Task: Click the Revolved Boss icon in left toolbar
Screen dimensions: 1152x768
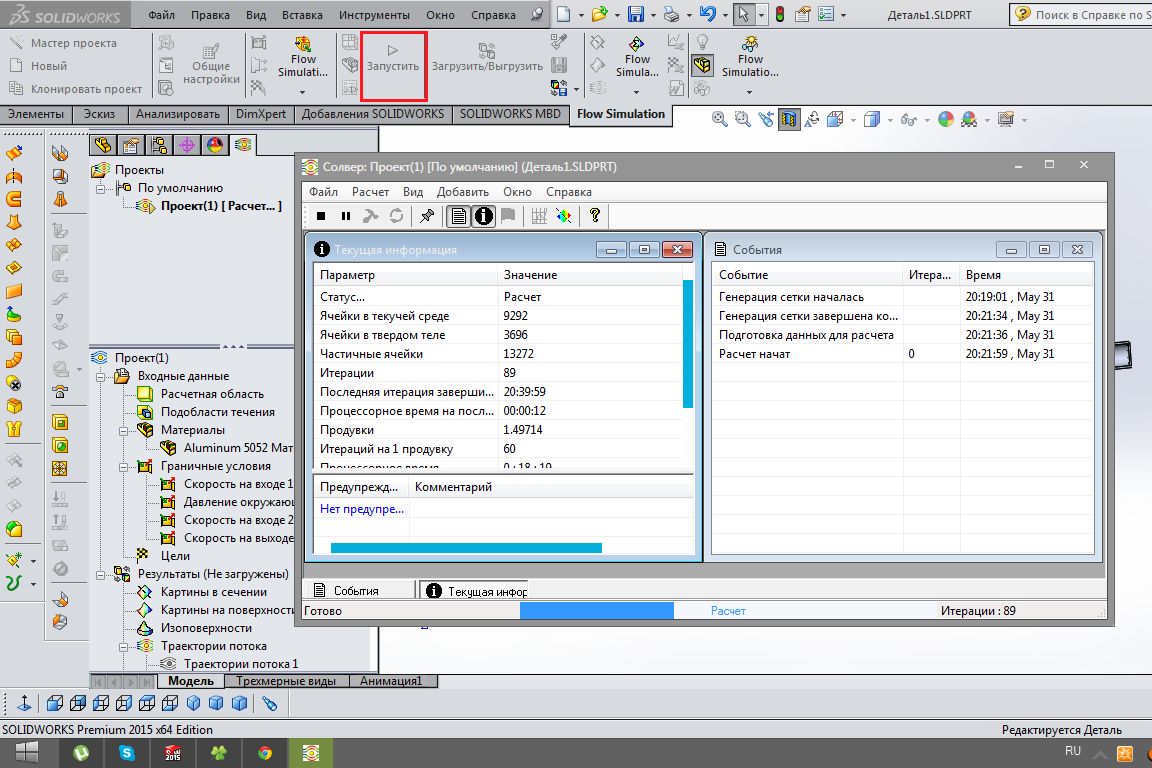Action: 14,176
